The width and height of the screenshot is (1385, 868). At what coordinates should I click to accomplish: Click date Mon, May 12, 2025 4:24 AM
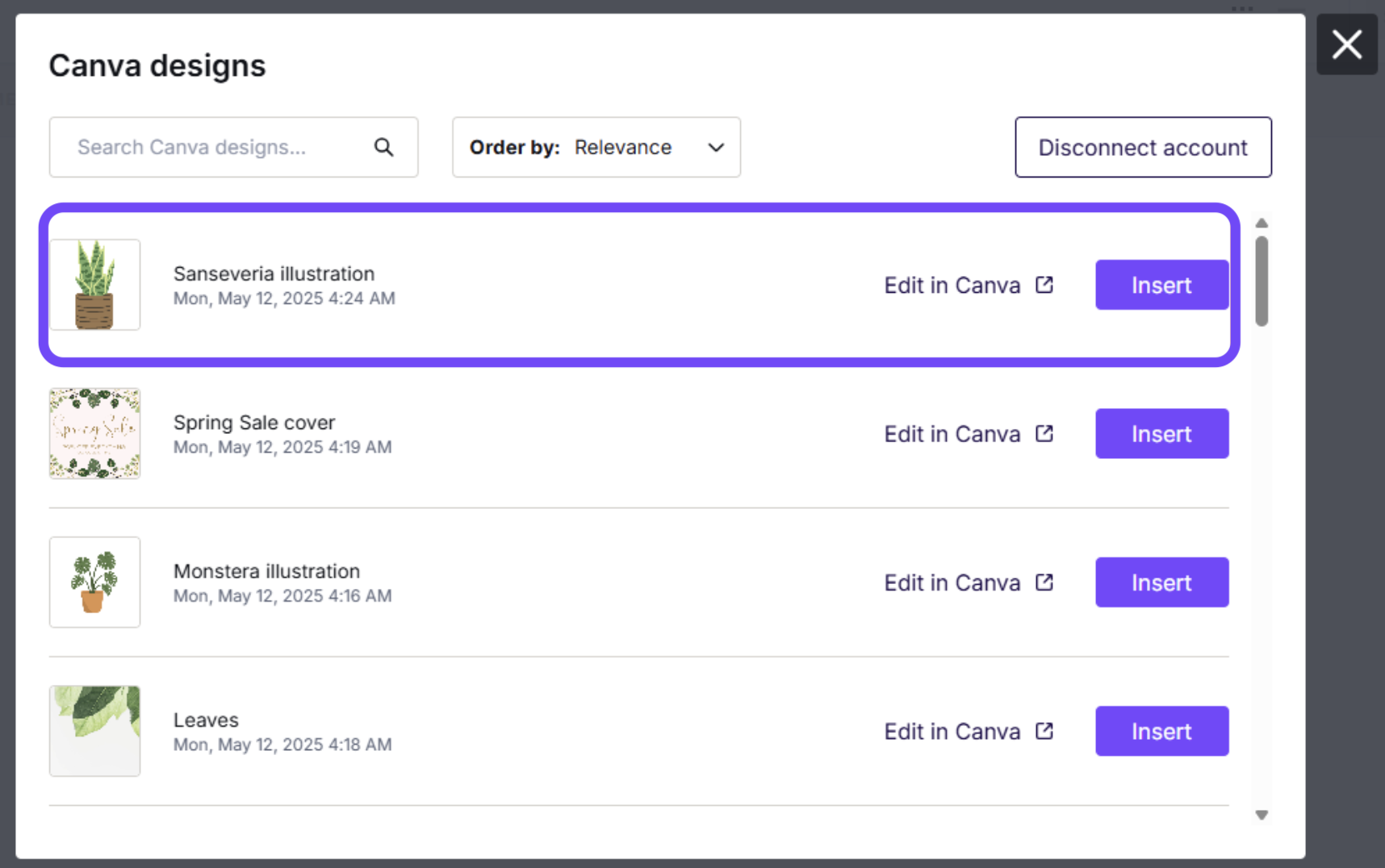pyautogui.click(x=284, y=298)
